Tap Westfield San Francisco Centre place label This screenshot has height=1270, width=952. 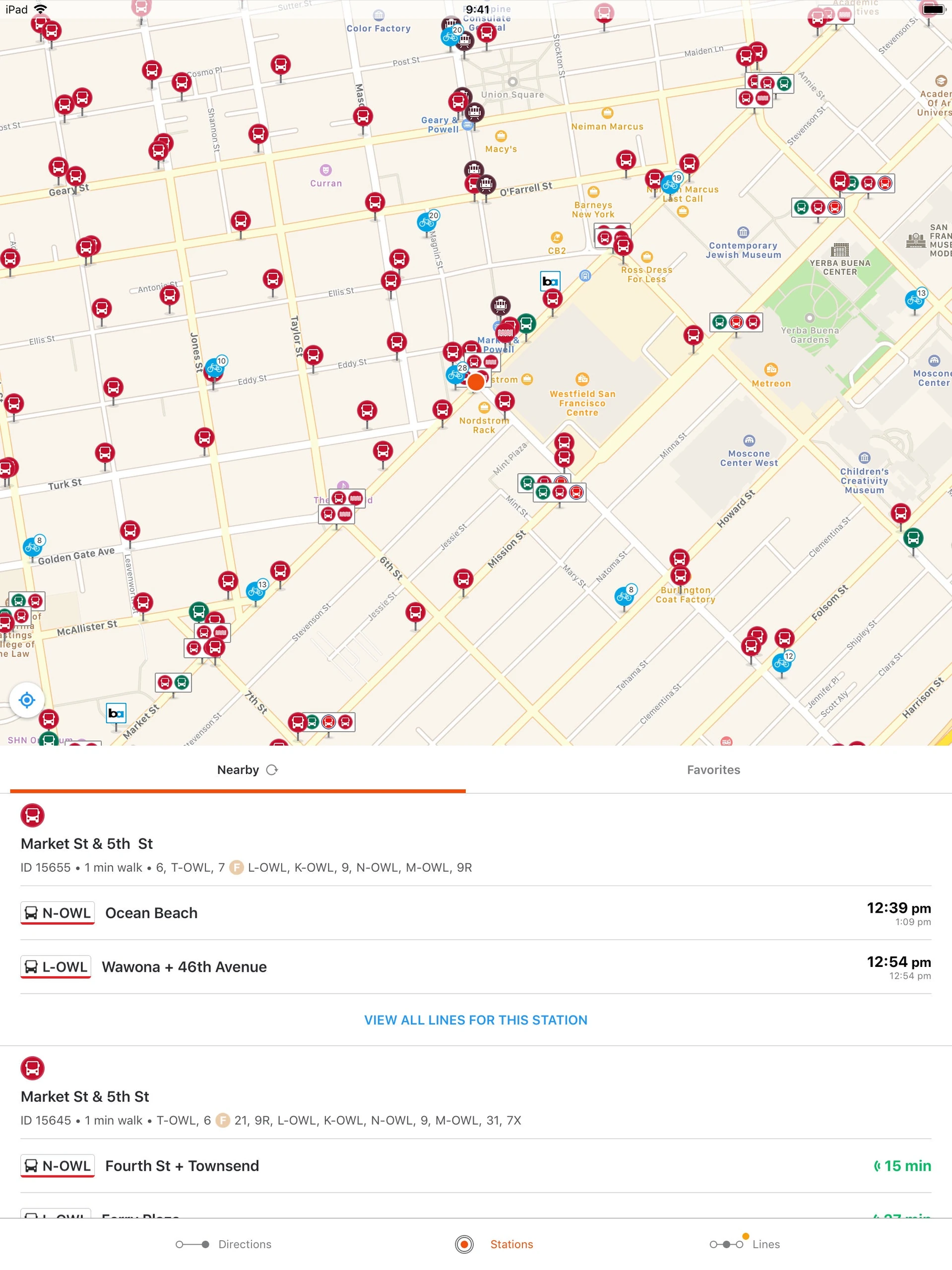pos(582,403)
